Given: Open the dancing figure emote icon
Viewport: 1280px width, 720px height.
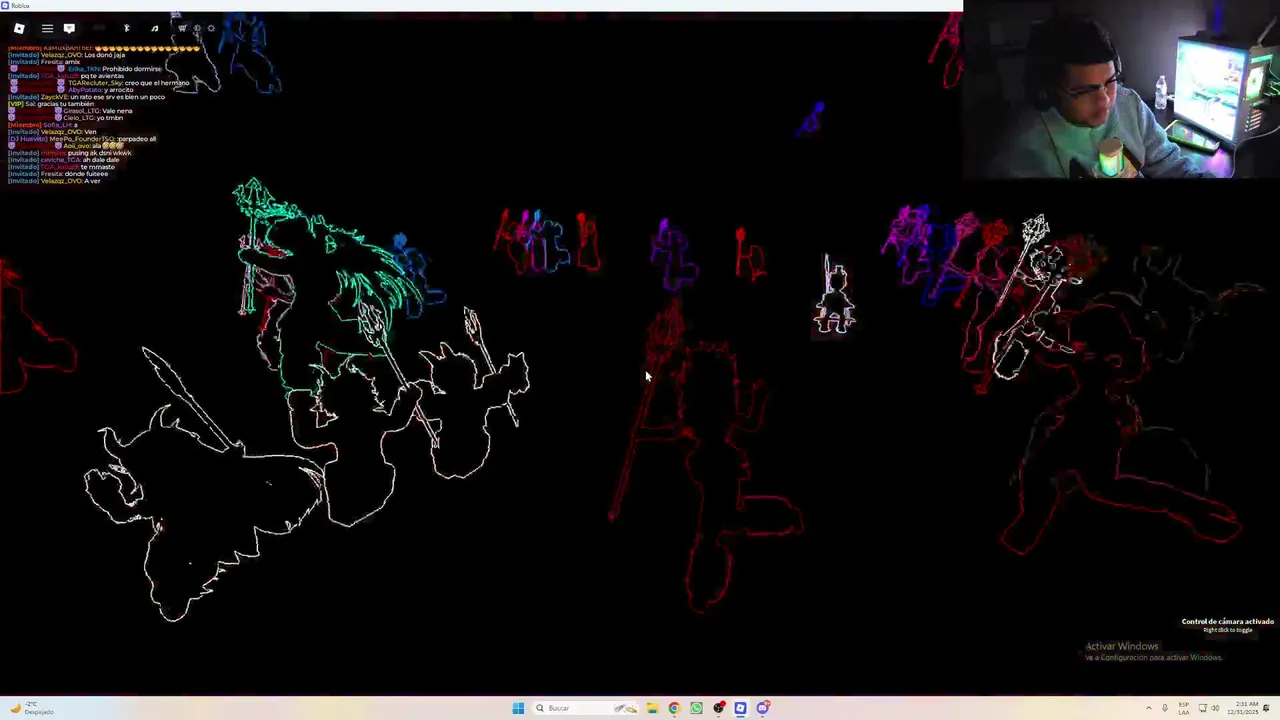Looking at the screenshot, I should [126, 28].
